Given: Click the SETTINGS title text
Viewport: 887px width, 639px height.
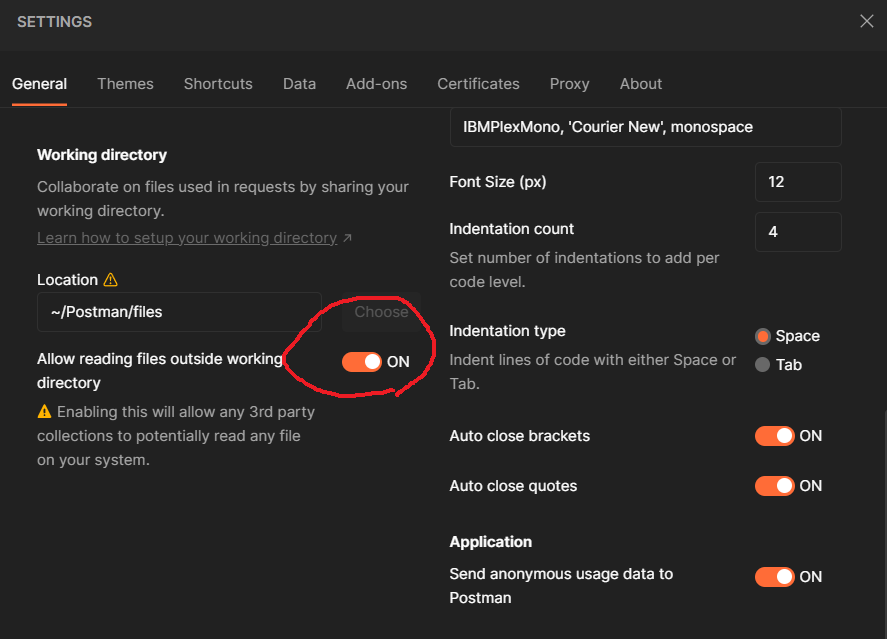Looking at the screenshot, I should point(54,21).
